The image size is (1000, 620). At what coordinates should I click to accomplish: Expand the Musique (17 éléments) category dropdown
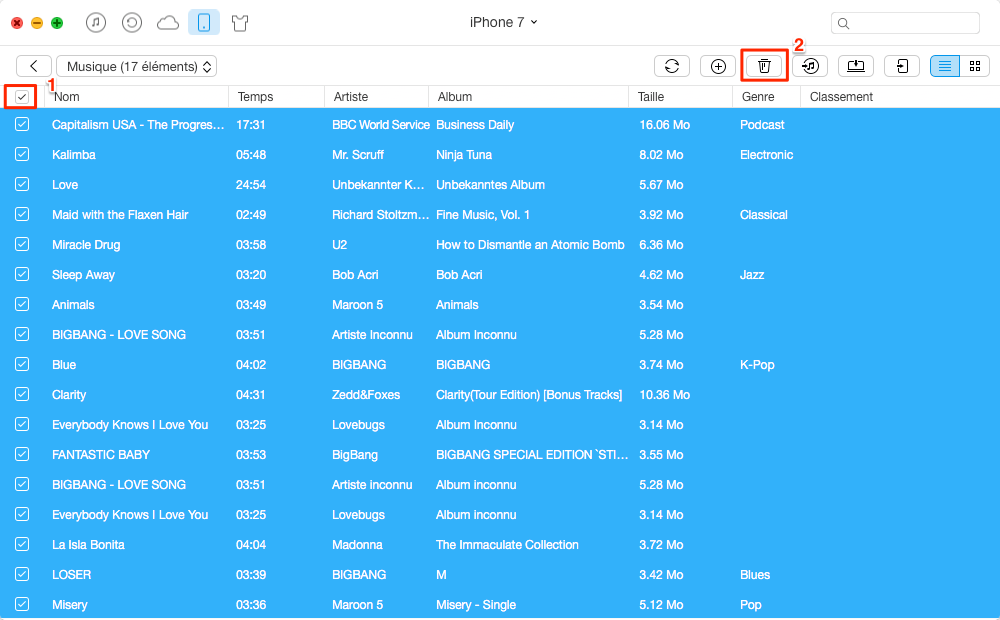[x=136, y=66]
